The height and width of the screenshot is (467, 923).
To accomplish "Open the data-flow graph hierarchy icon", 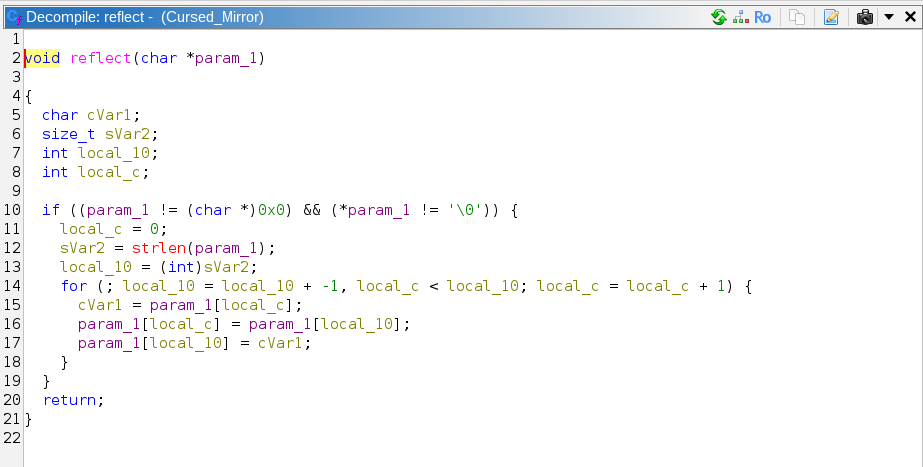I will (x=741, y=17).
